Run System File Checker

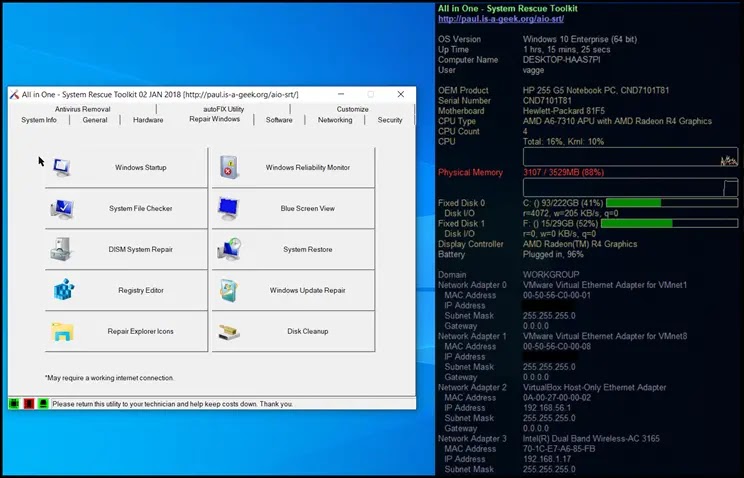[x=126, y=208]
